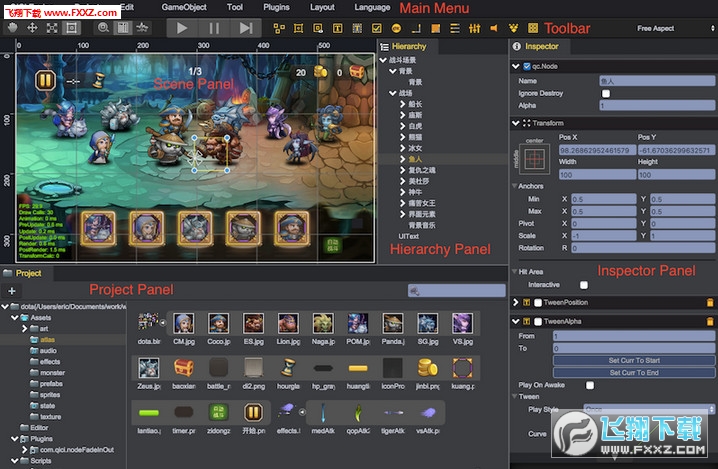Click the pause button in game scene
The width and height of the screenshot is (718, 469).
45,81
